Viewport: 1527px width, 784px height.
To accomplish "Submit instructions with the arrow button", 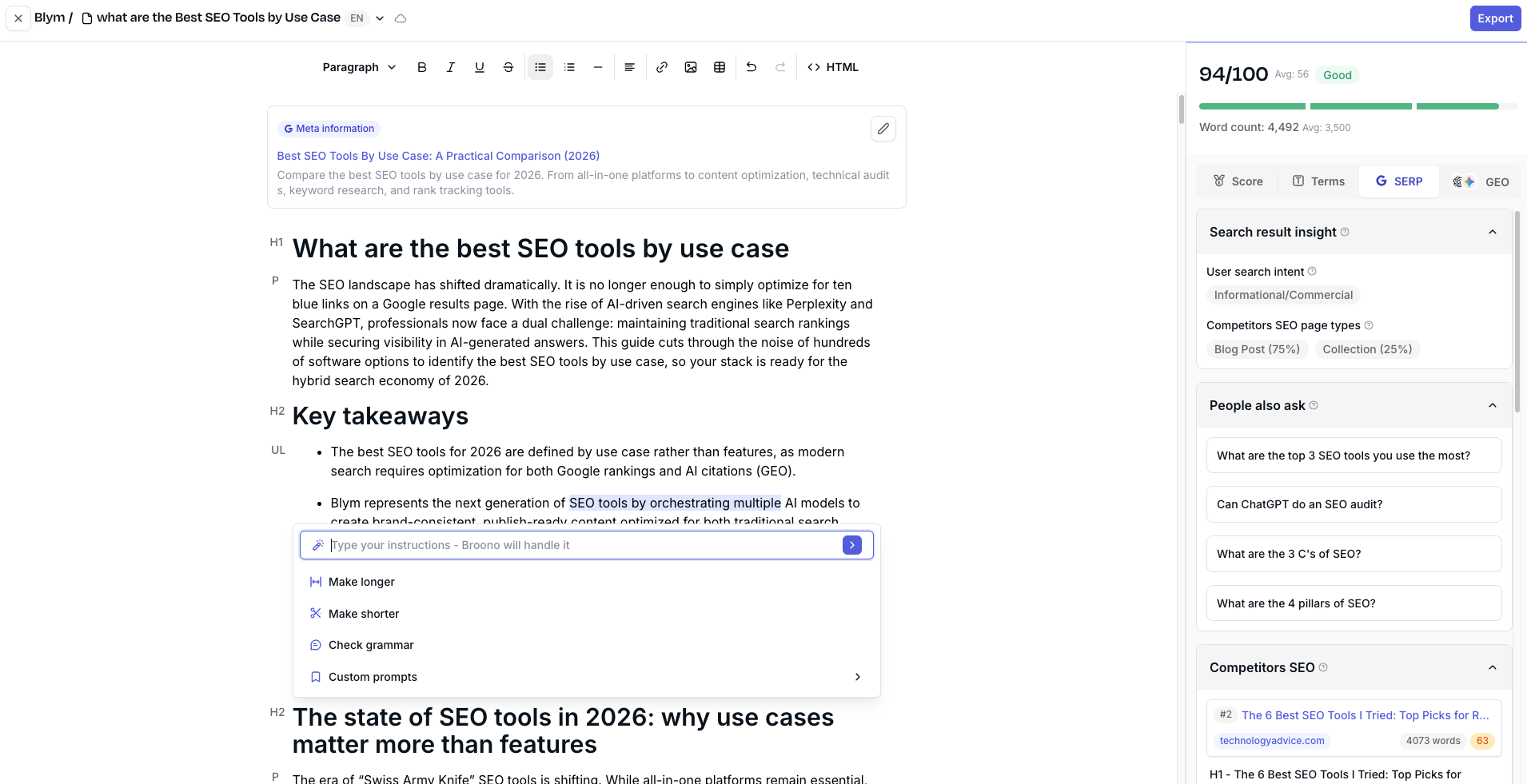I will click(x=852, y=545).
